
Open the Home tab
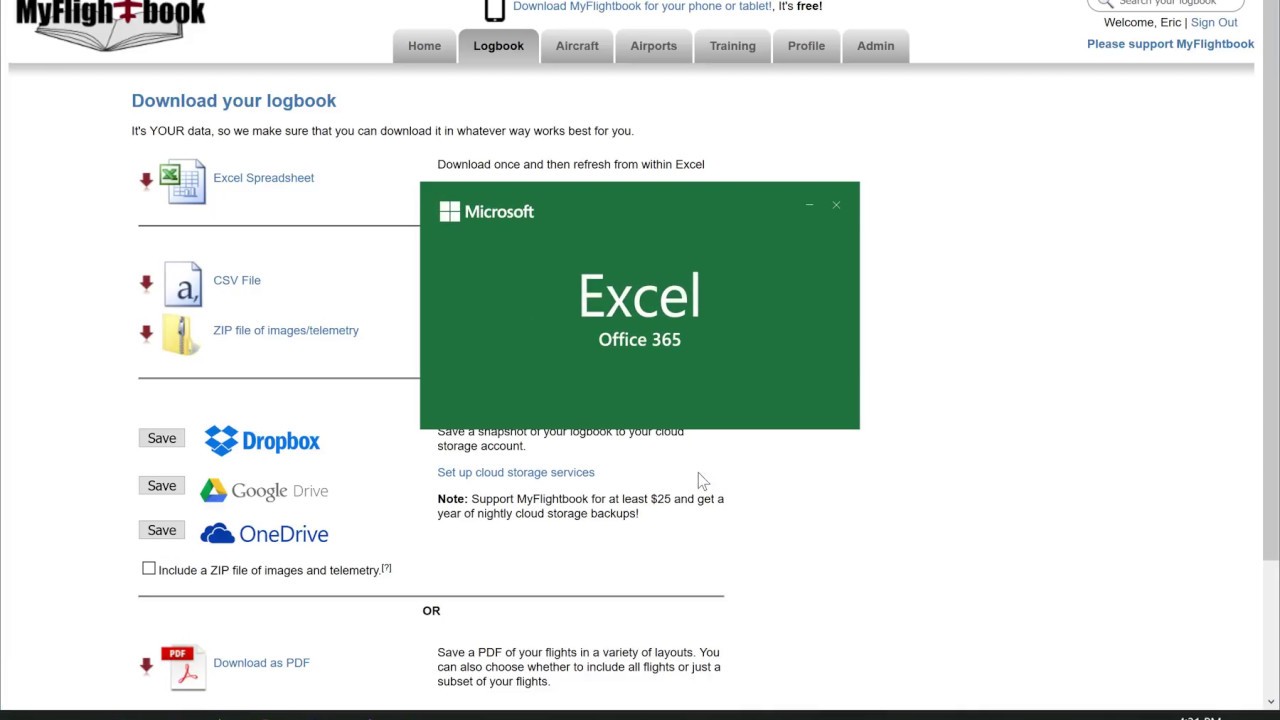coord(424,46)
